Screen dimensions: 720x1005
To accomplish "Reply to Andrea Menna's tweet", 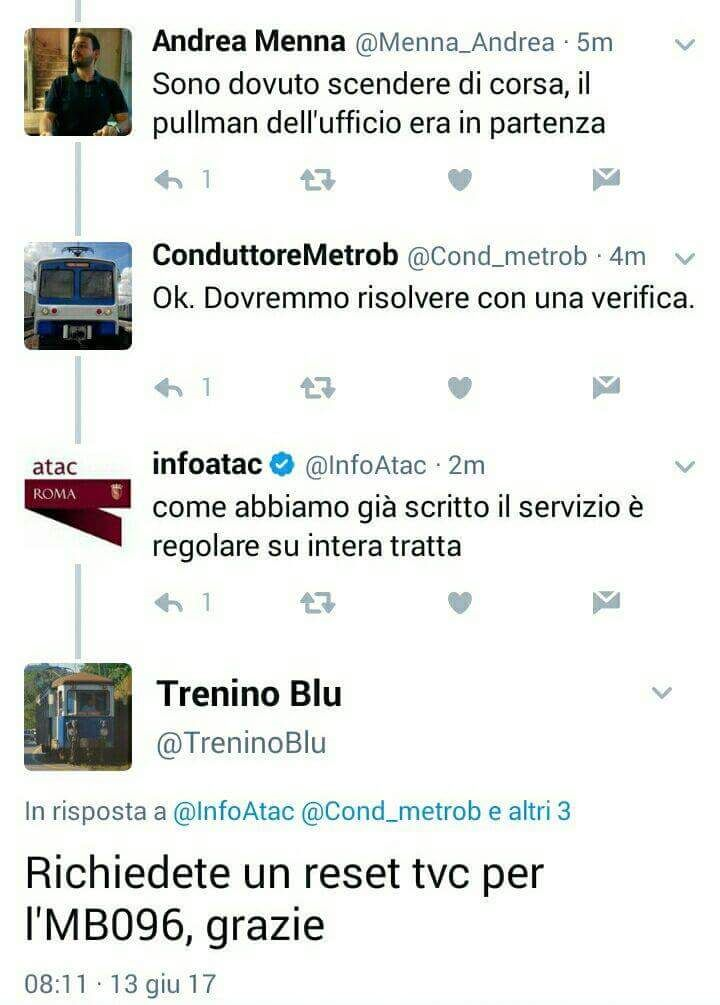I will (x=169, y=180).
